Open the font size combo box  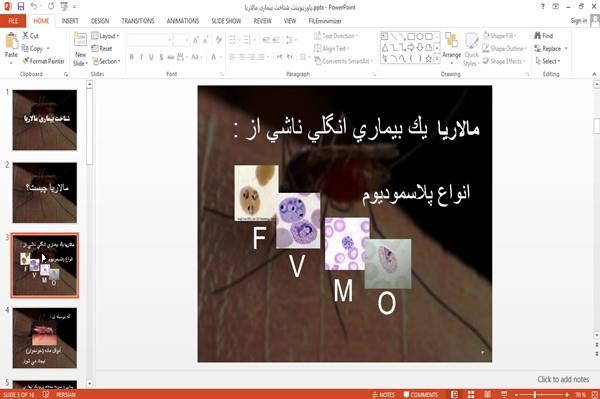point(181,40)
